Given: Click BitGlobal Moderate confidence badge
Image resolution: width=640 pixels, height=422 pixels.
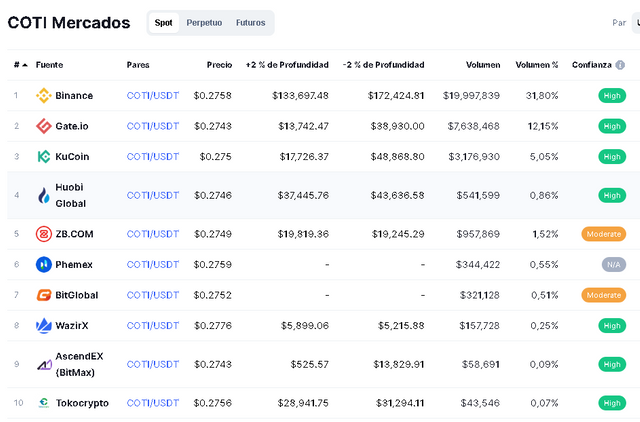Looking at the screenshot, I should (604, 295).
